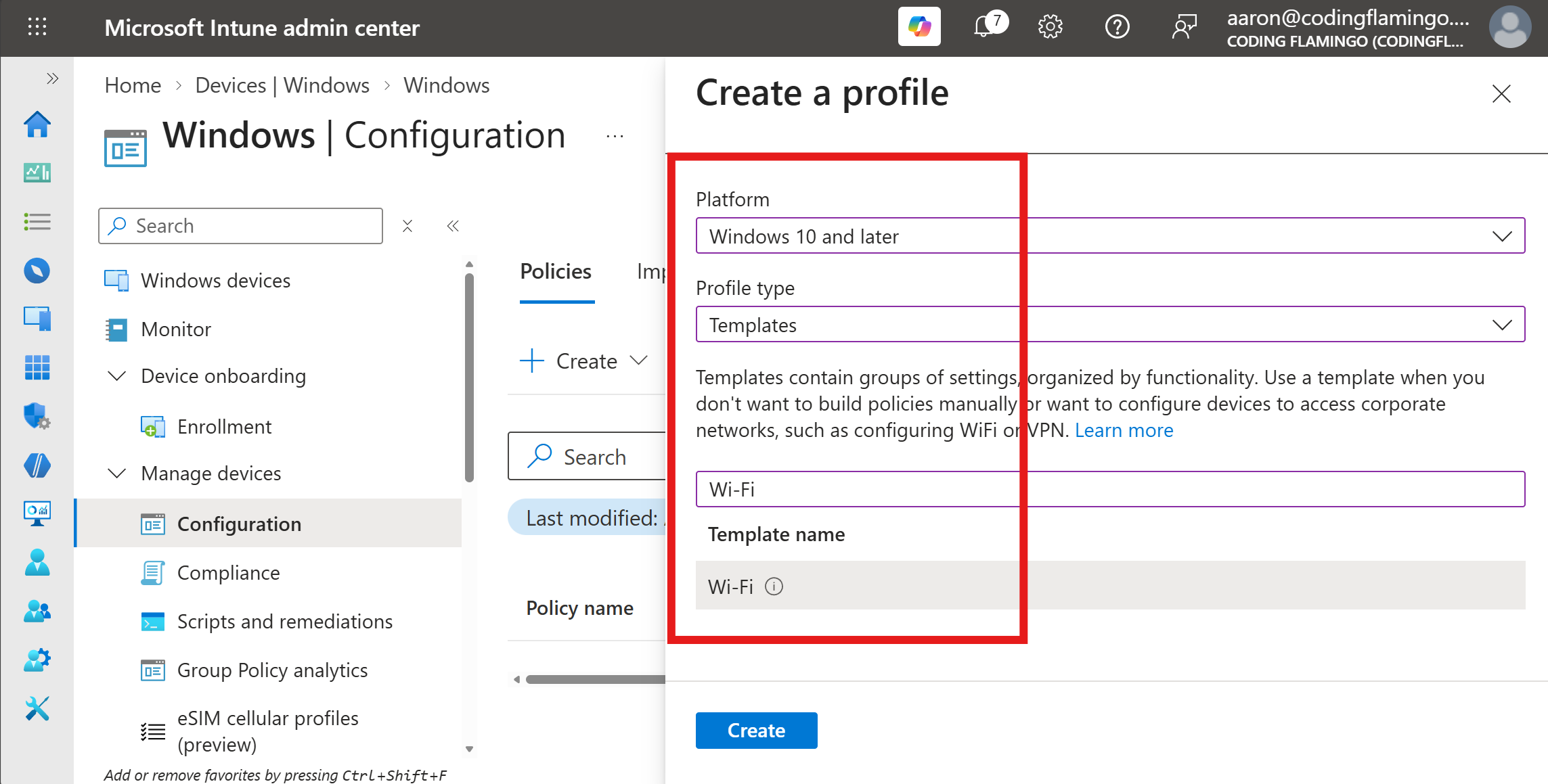The height and width of the screenshot is (784, 1548).
Task: Click the Last modified filter pill
Action: click(x=588, y=518)
